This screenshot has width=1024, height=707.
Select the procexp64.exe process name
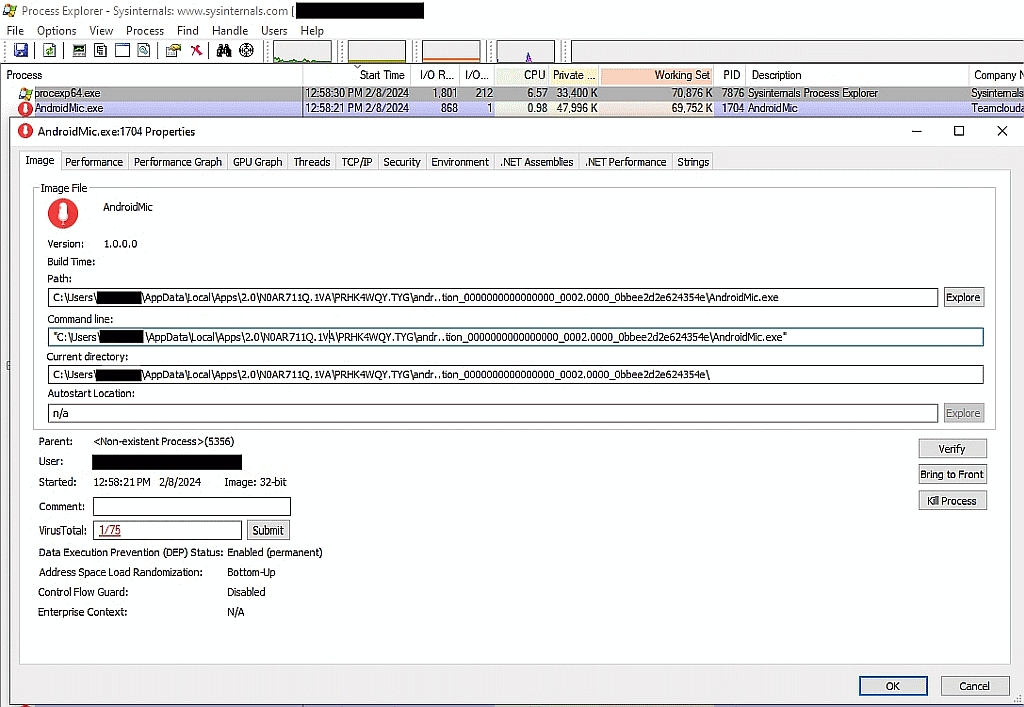click(67, 93)
